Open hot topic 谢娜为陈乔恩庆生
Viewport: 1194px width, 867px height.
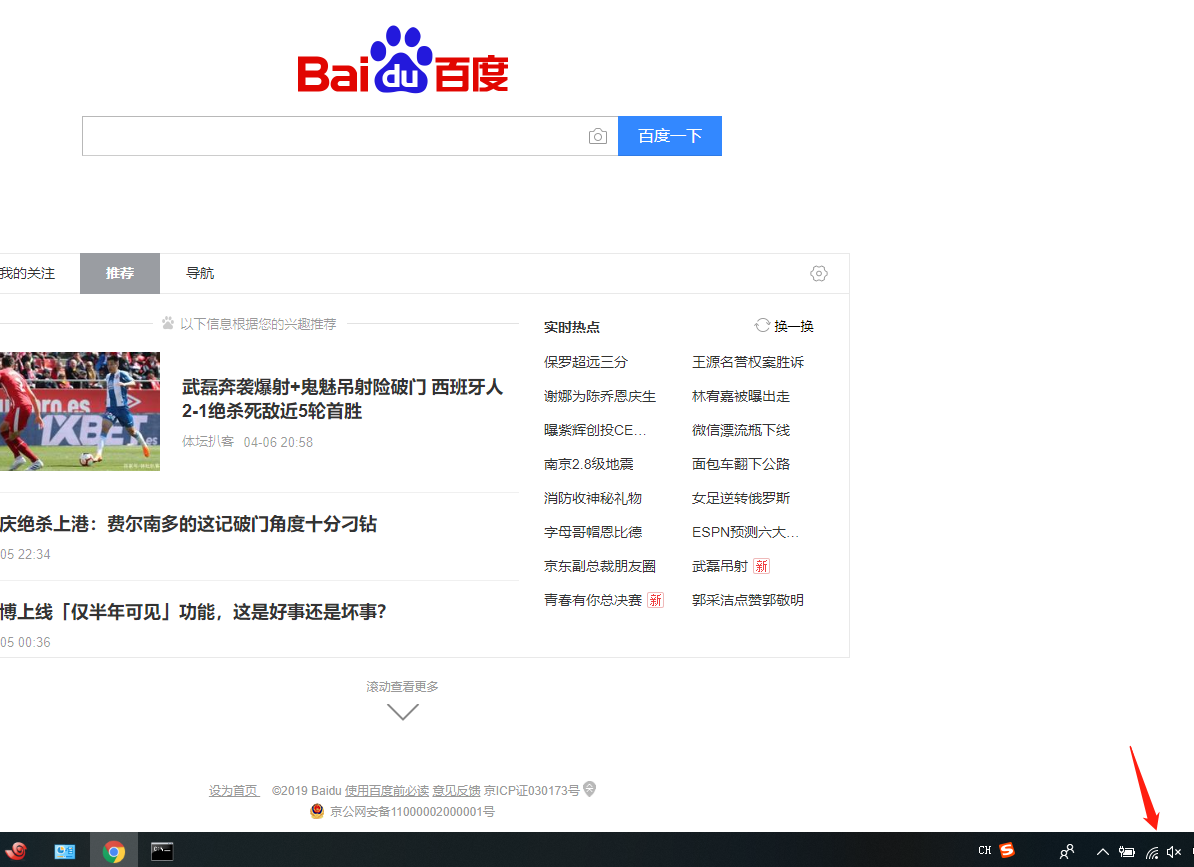(x=600, y=397)
